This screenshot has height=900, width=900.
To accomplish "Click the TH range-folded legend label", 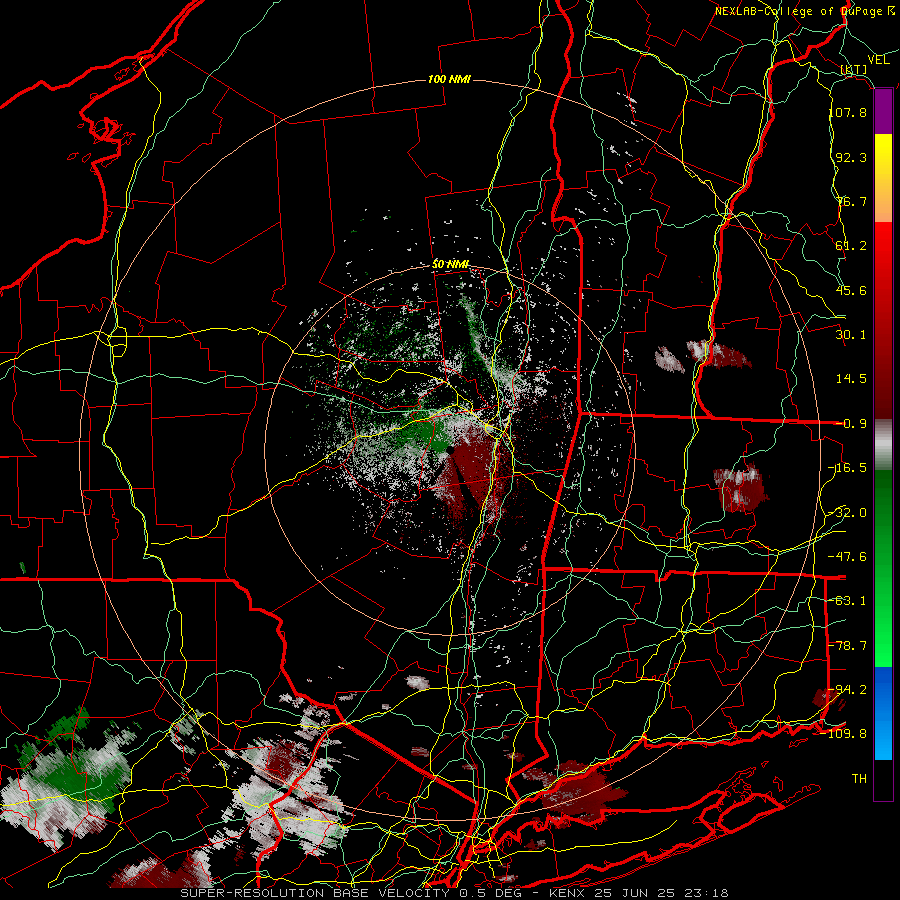I will pyautogui.click(x=859, y=779).
